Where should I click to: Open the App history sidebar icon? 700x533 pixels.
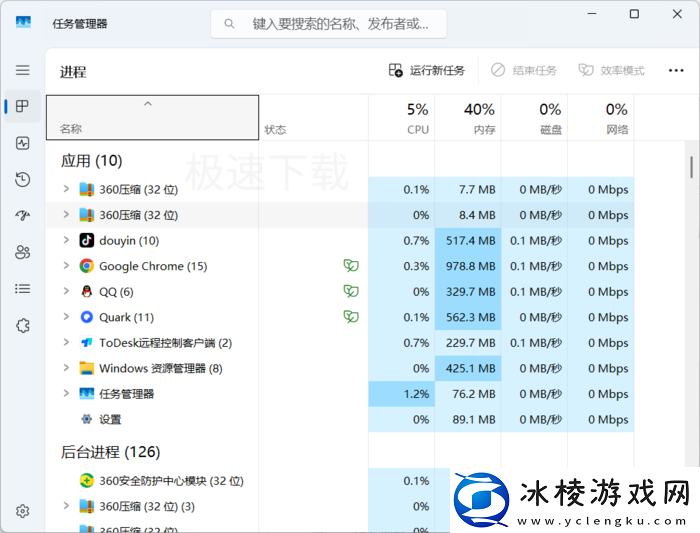(x=22, y=179)
